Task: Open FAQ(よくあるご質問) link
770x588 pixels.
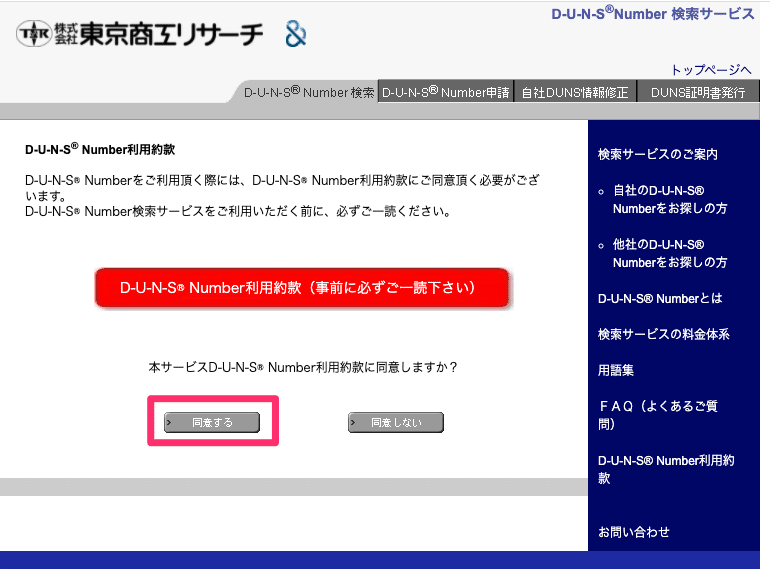Action: 658,415
